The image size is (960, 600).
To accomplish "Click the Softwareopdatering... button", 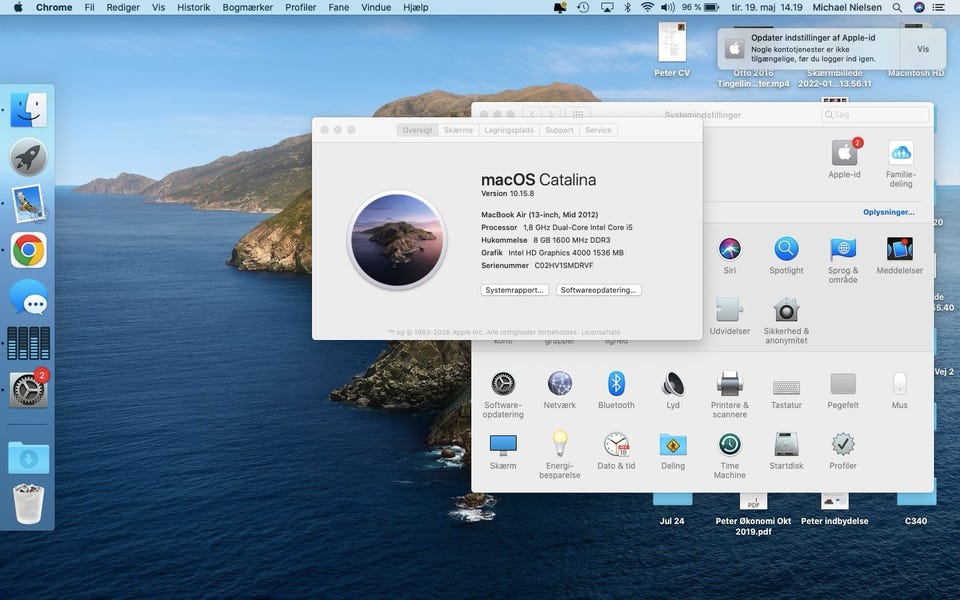I will [x=598, y=290].
